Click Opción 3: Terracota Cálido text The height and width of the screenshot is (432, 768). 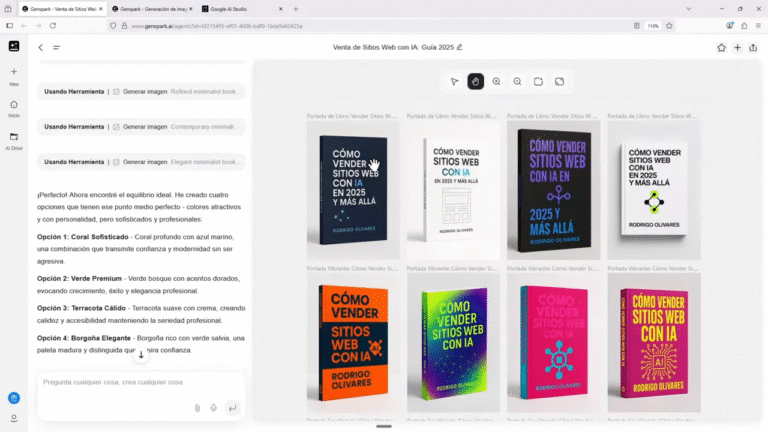(x=81, y=308)
